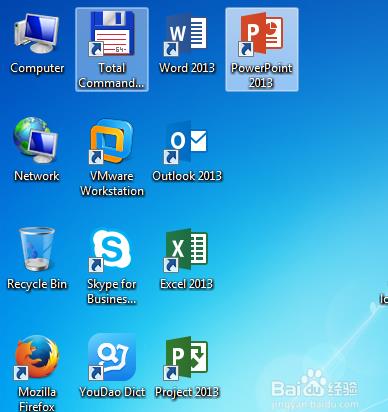The image size is (388, 412).
Task: Click the 'YouDao Dict' label text
Action: click(112, 392)
